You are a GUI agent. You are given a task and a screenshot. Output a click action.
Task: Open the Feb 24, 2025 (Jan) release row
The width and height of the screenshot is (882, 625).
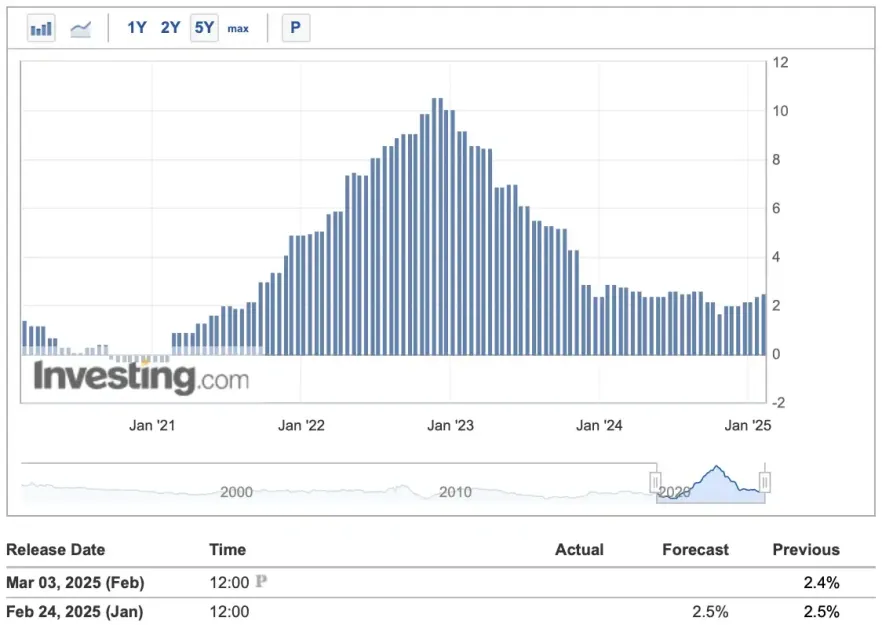tap(75, 611)
